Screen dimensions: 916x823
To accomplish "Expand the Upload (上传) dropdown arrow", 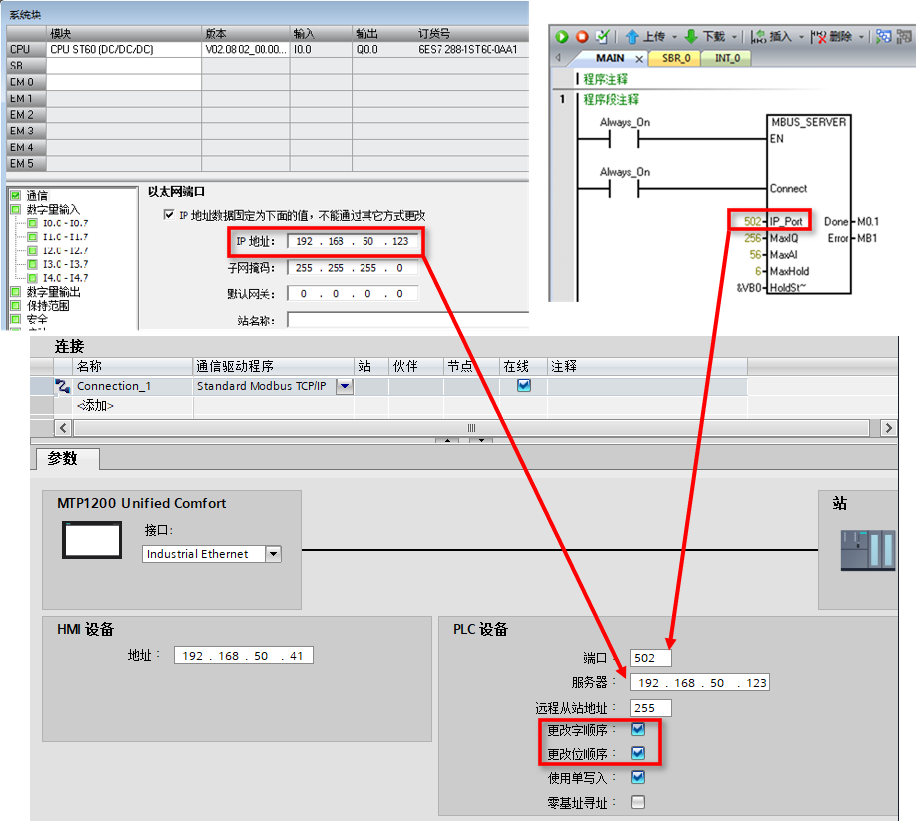I will click(675, 37).
